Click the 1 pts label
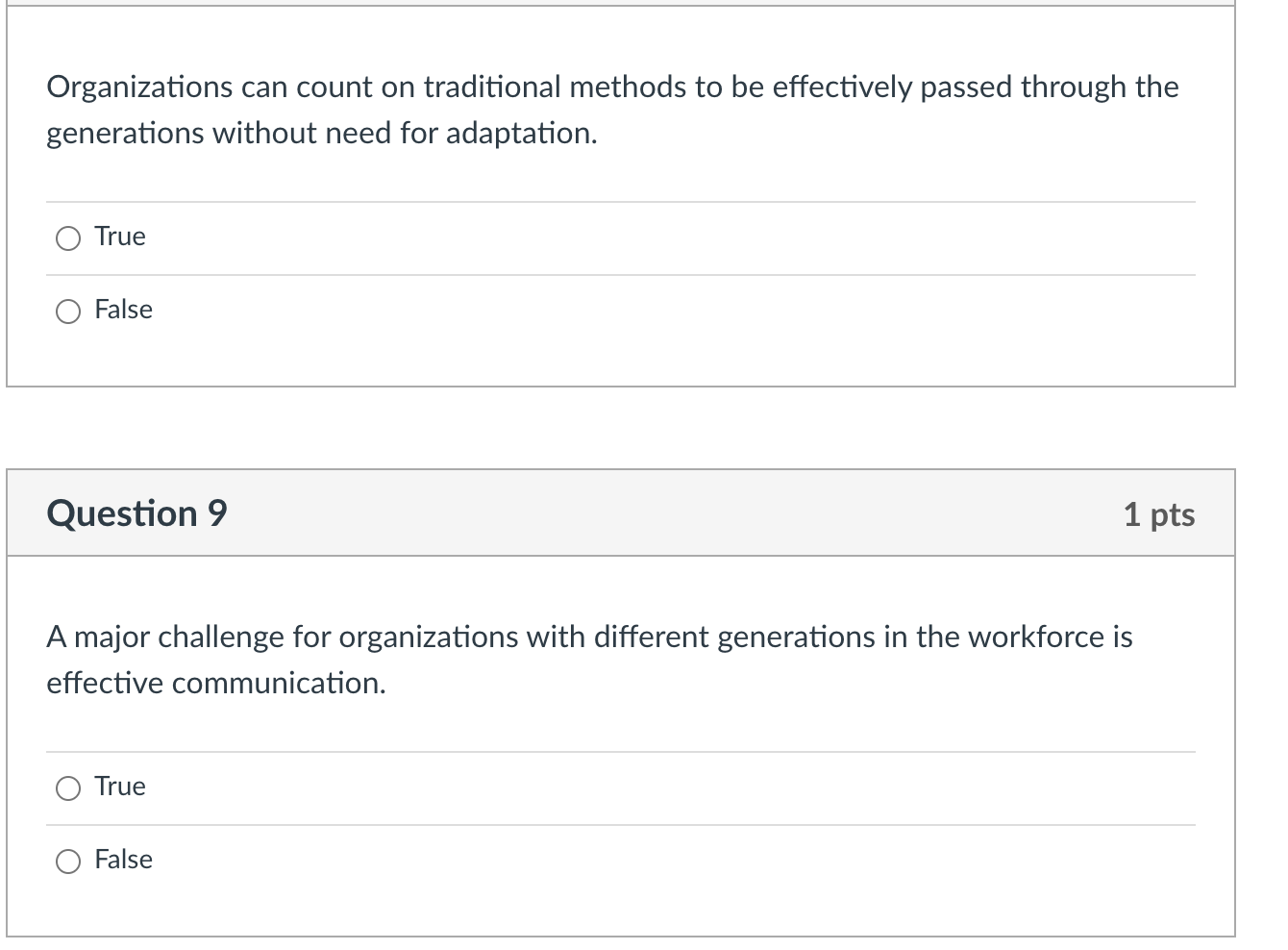 coord(1160,515)
